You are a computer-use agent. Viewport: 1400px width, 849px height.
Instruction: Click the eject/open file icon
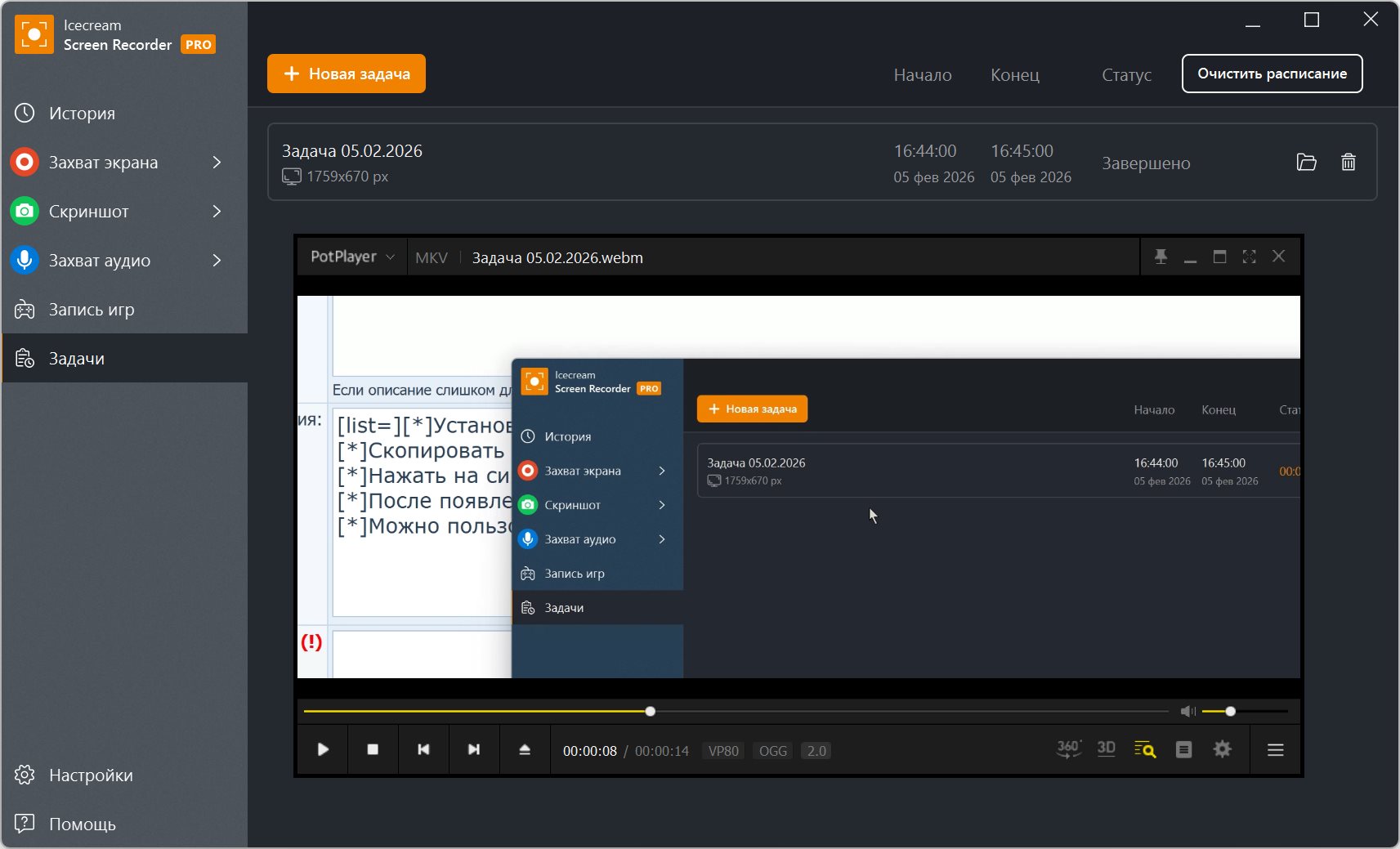[525, 749]
